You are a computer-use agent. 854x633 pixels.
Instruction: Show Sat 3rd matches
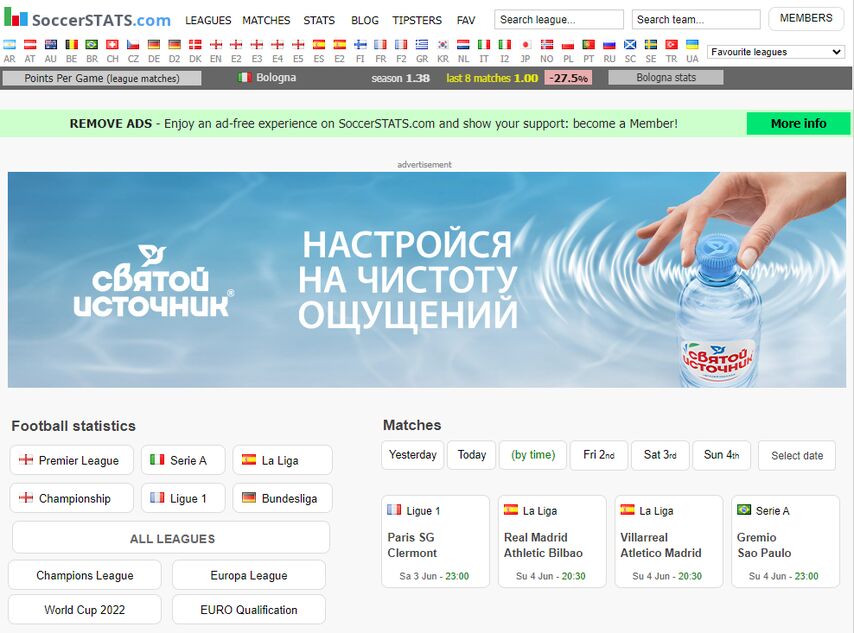pos(660,455)
